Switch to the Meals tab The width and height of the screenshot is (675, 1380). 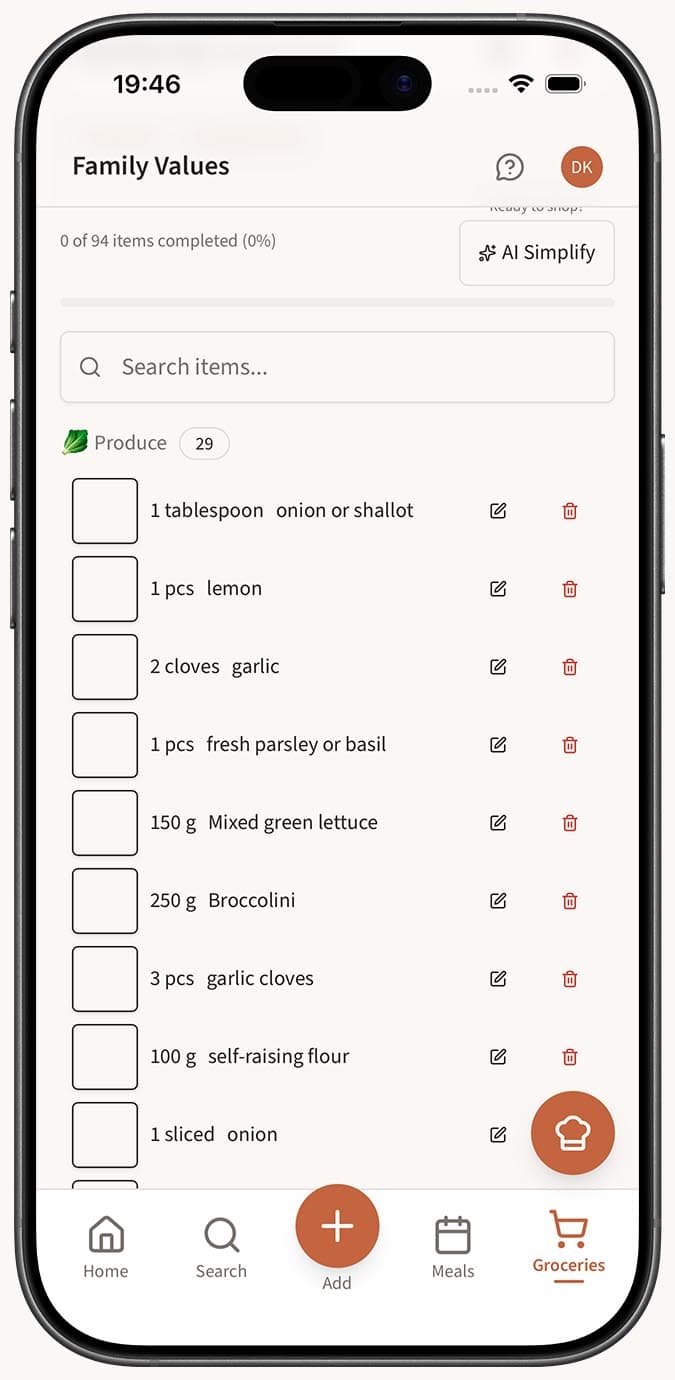(x=453, y=1243)
